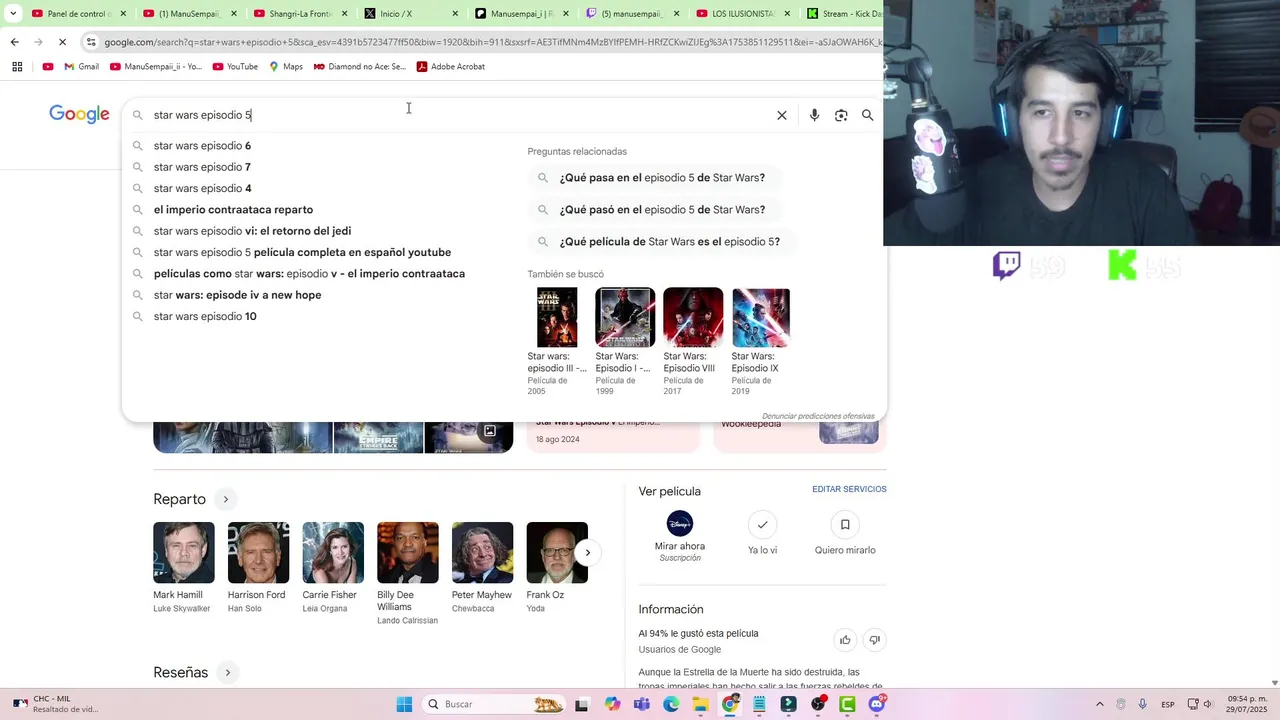
Task: Expand the Reparto section arrow
Action: click(x=226, y=499)
